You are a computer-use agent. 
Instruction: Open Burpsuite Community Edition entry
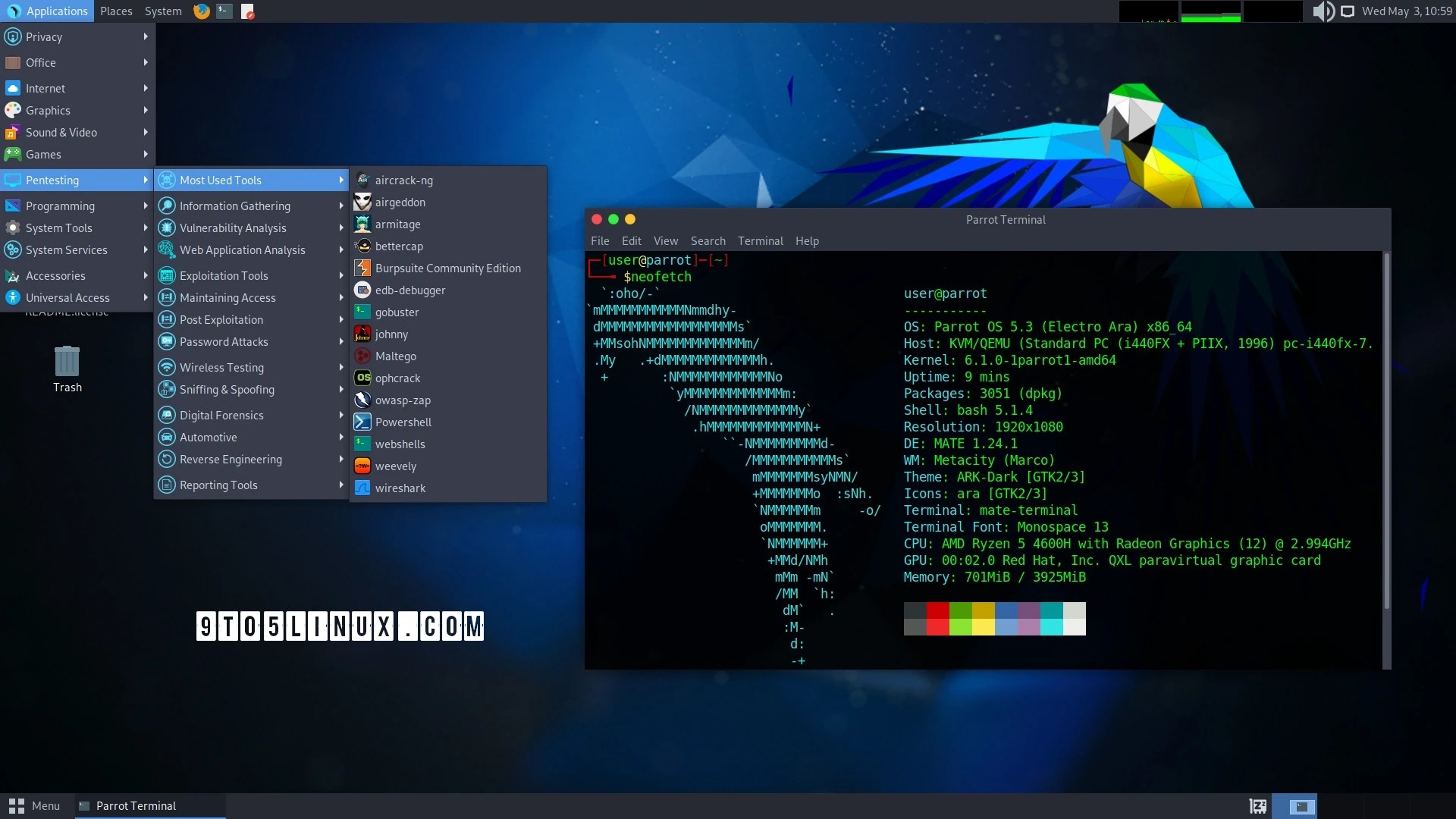(x=447, y=268)
